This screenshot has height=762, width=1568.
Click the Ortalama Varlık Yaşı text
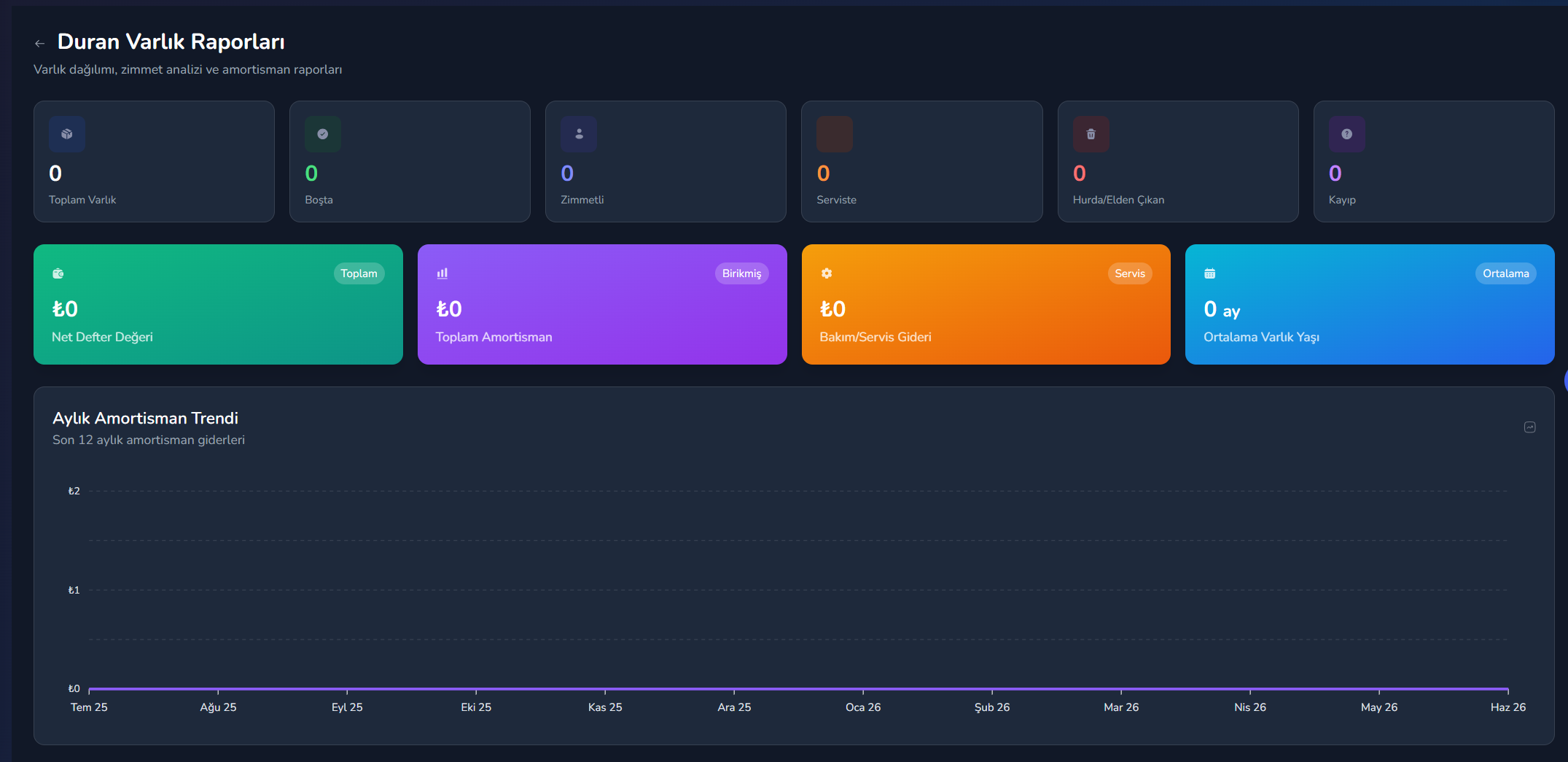(x=1262, y=337)
